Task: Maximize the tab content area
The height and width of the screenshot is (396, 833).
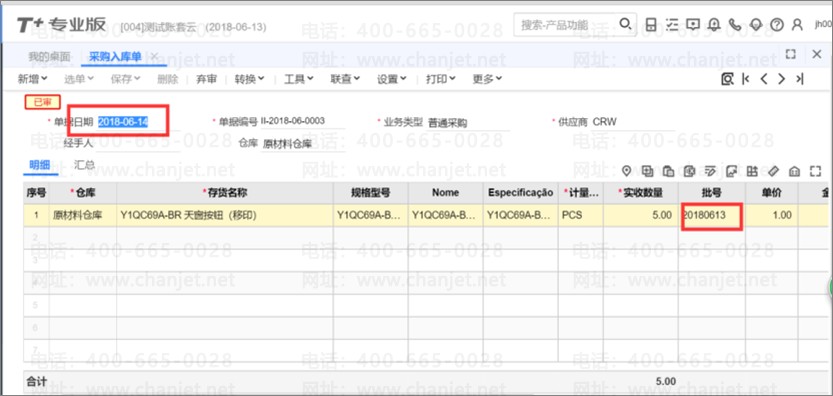Action: [x=790, y=54]
